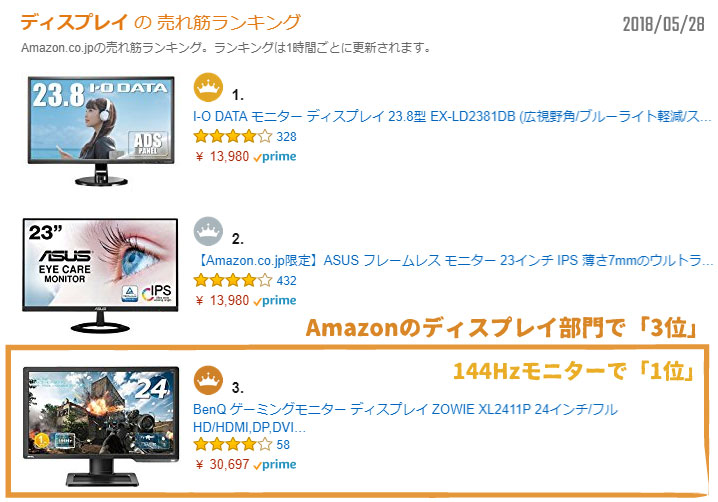718x502 pixels.
Task: Click the BenQ 24 gaming monitor thumbnail
Action: (x=101, y=426)
